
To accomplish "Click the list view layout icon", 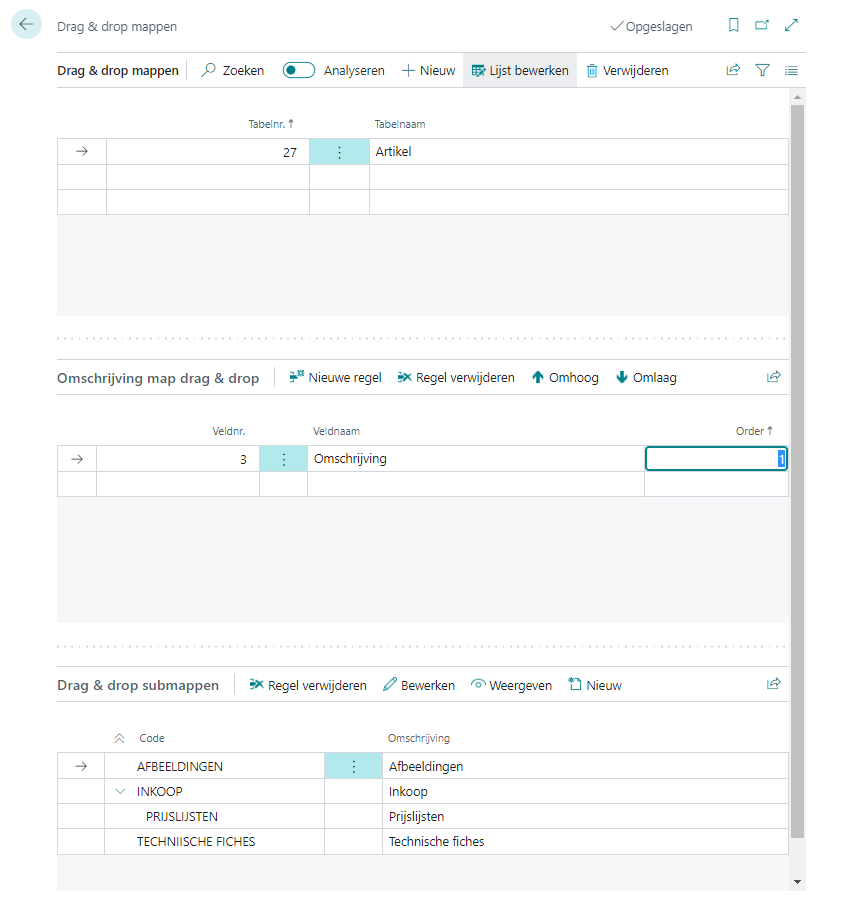I will coord(791,70).
